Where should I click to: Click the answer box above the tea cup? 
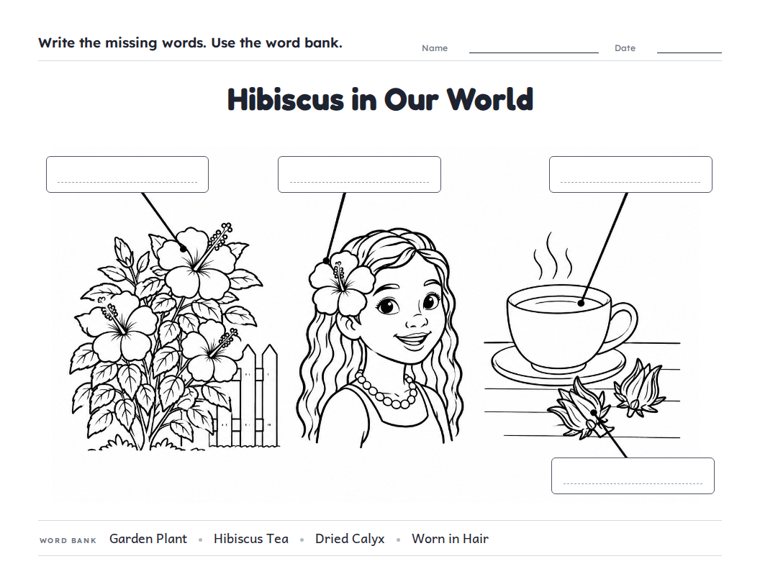(x=631, y=175)
